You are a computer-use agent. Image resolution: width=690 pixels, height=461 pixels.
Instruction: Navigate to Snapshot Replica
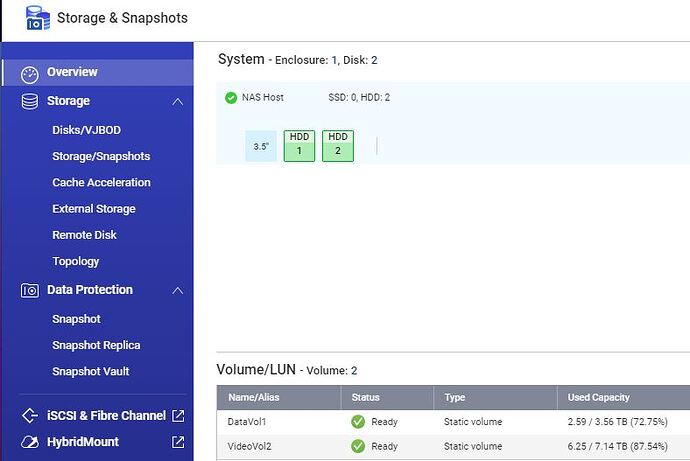click(x=96, y=345)
